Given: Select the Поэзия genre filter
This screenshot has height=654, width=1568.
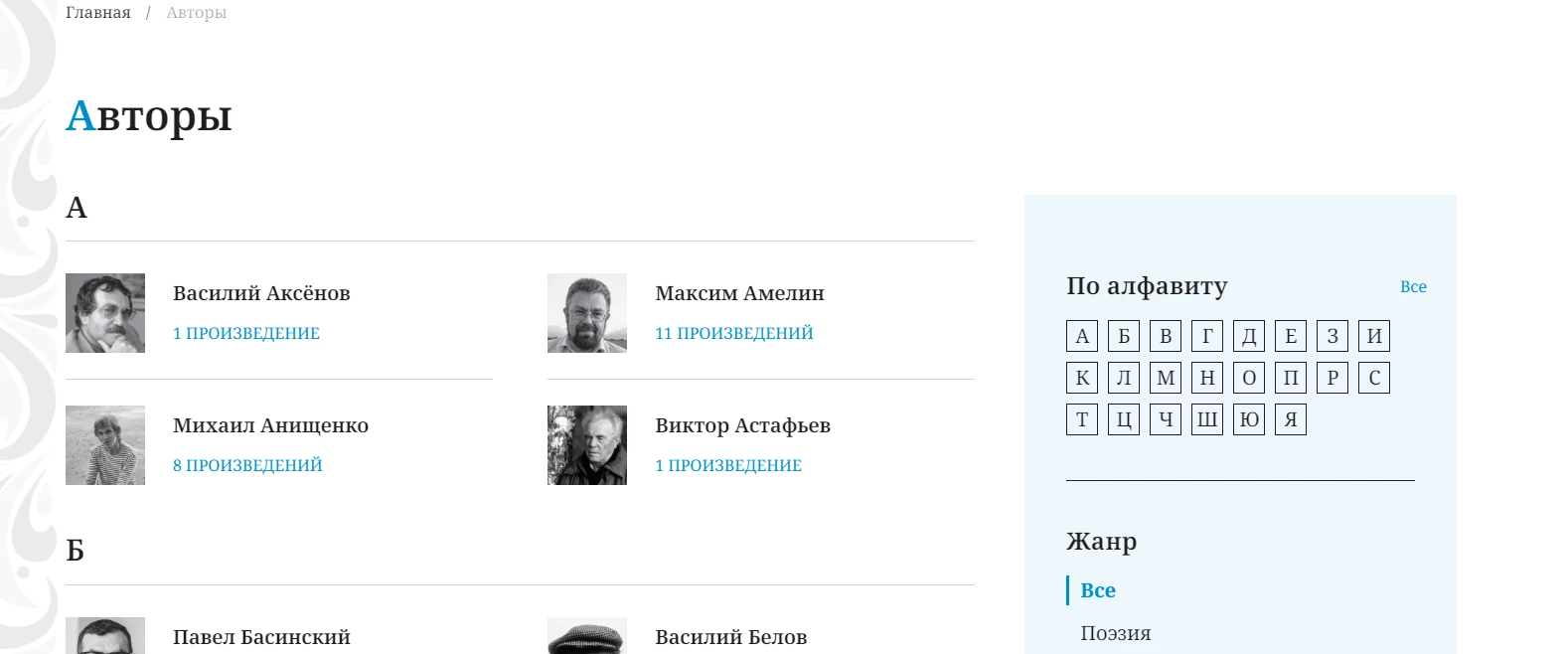Looking at the screenshot, I should (1116, 633).
